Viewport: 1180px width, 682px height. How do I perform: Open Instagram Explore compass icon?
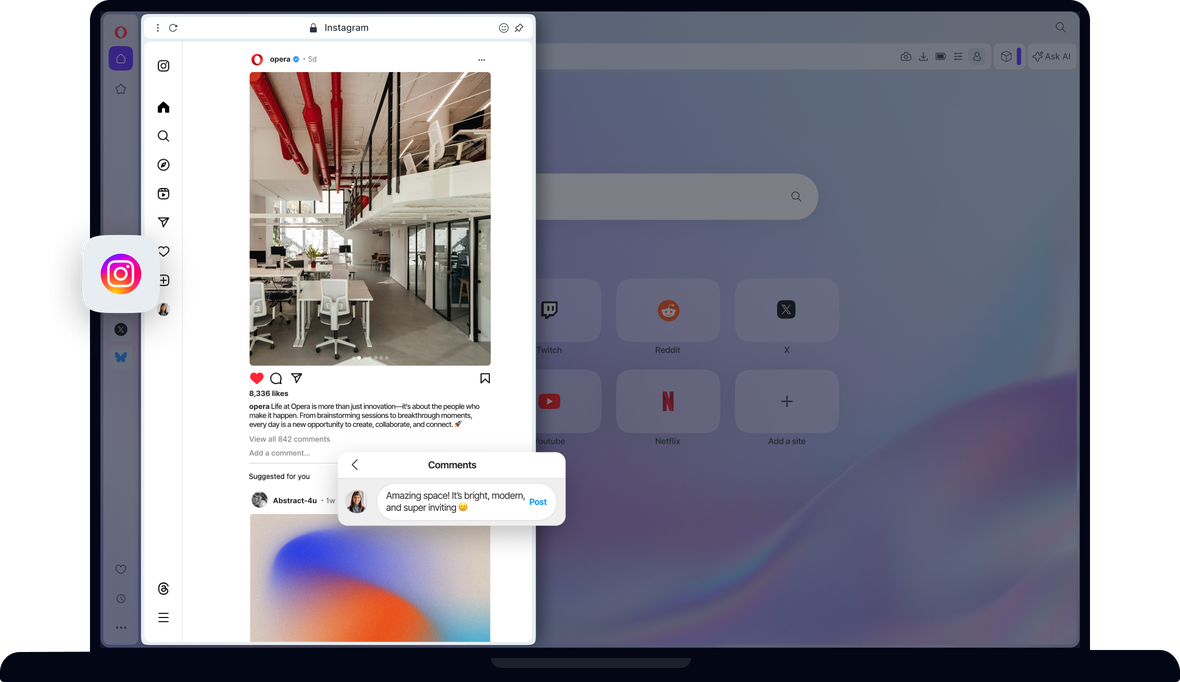[163, 165]
